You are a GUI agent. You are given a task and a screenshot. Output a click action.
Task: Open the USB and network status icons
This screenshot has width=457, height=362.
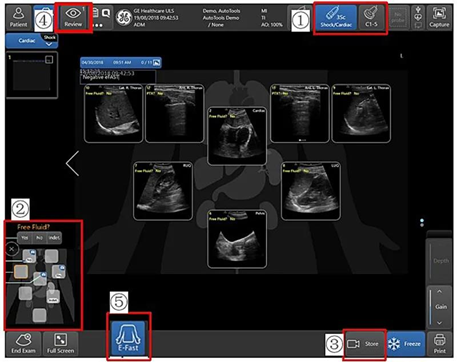coord(418,18)
